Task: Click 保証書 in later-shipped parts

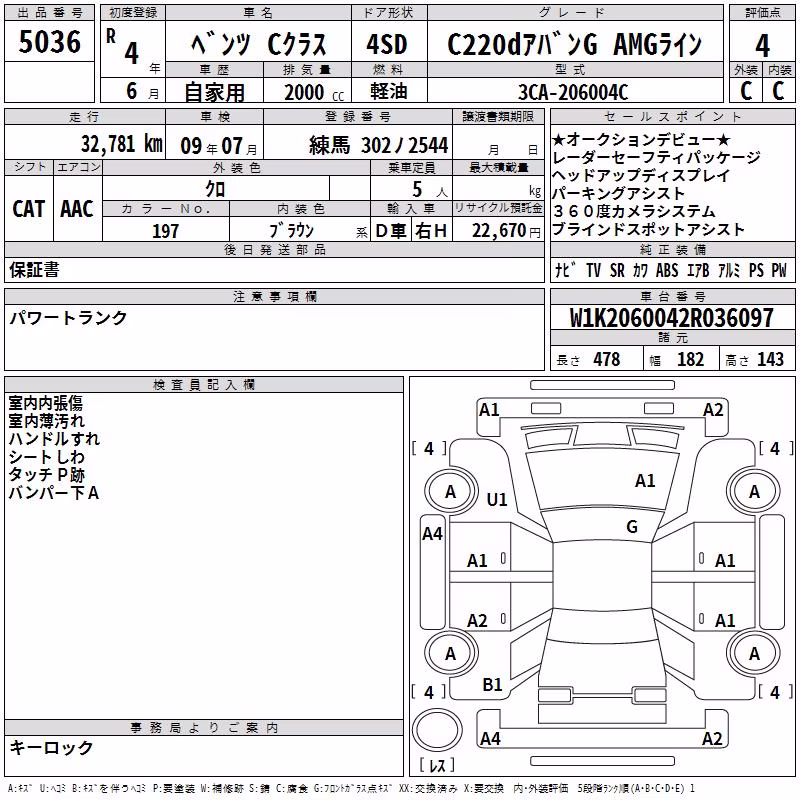Action: (x=34, y=269)
